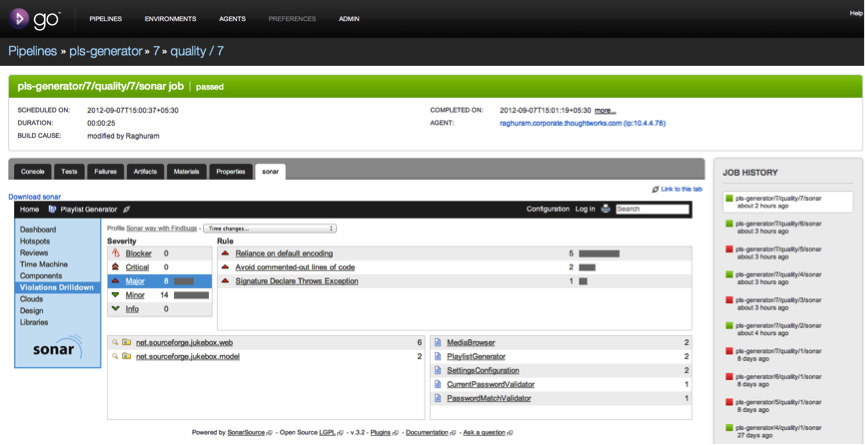Click magnifier icon beside net.sourceforge.jukebox.web
The image size is (865, 445).
(x=115, y=342)
